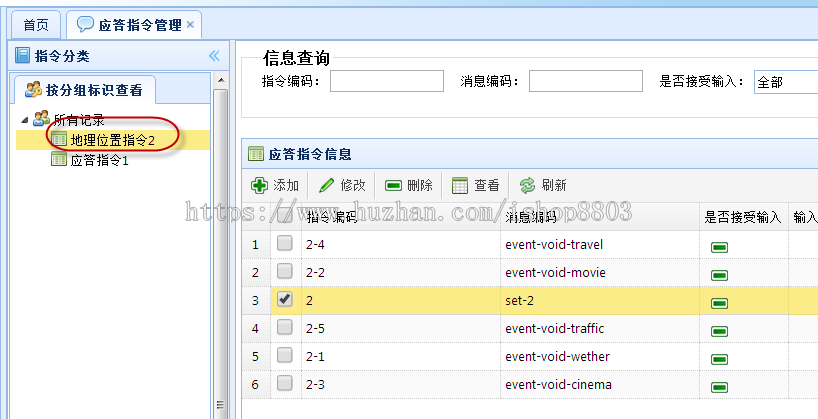
Task: Click the 指令编码 input field
Action: coord(387,81)
